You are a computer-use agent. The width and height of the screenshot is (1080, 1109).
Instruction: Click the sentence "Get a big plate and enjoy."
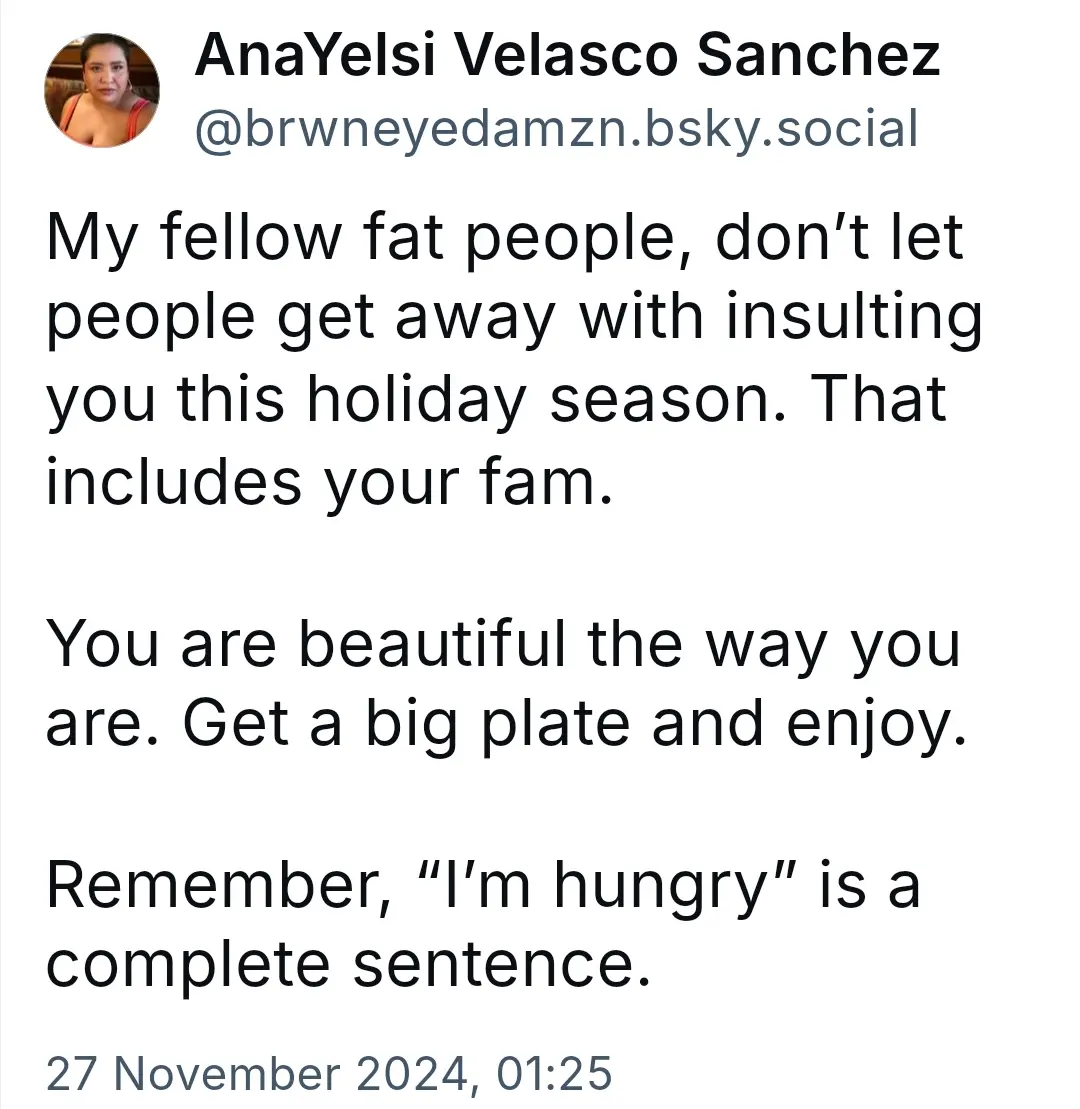575,724
